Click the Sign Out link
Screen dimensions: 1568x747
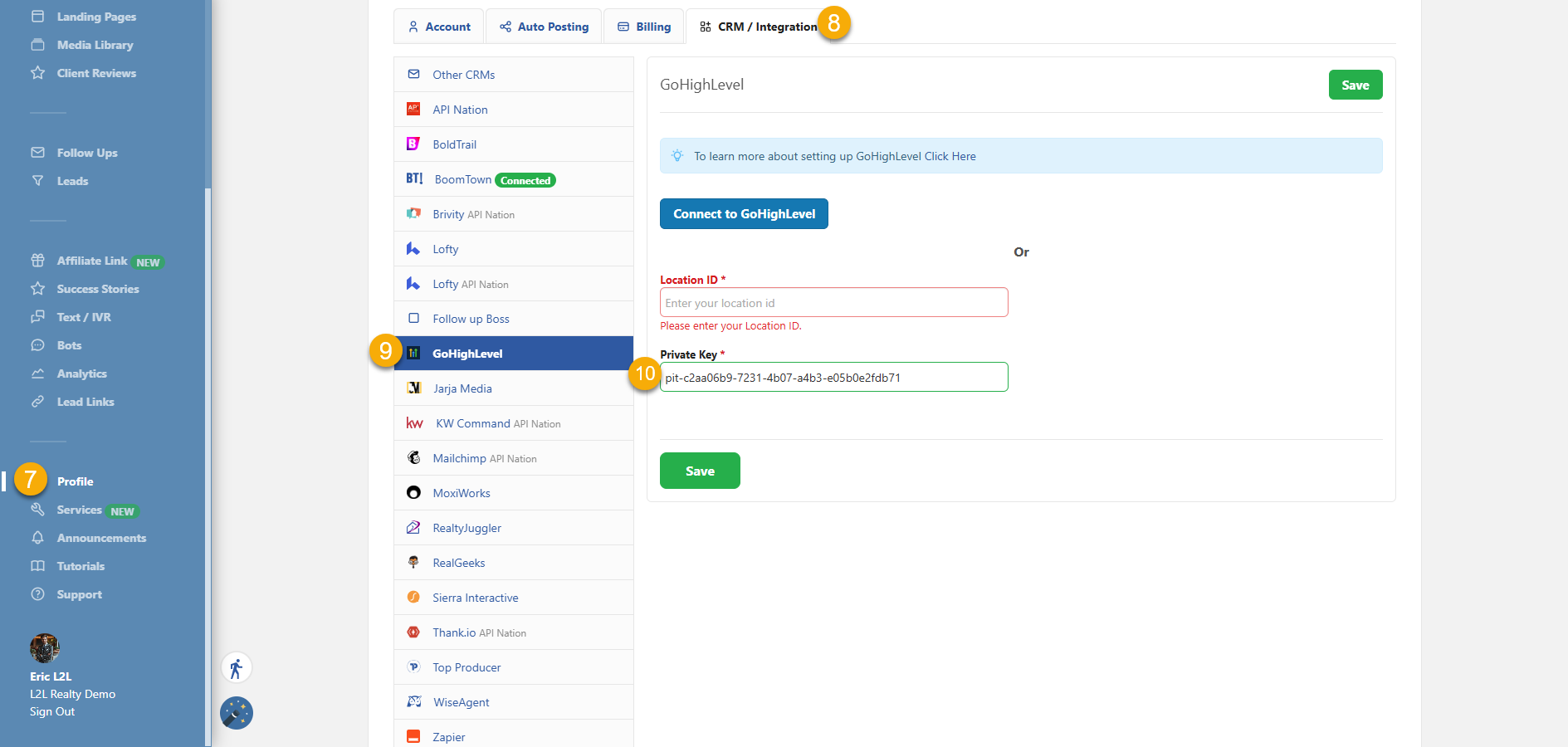click(x=52, y=711)
